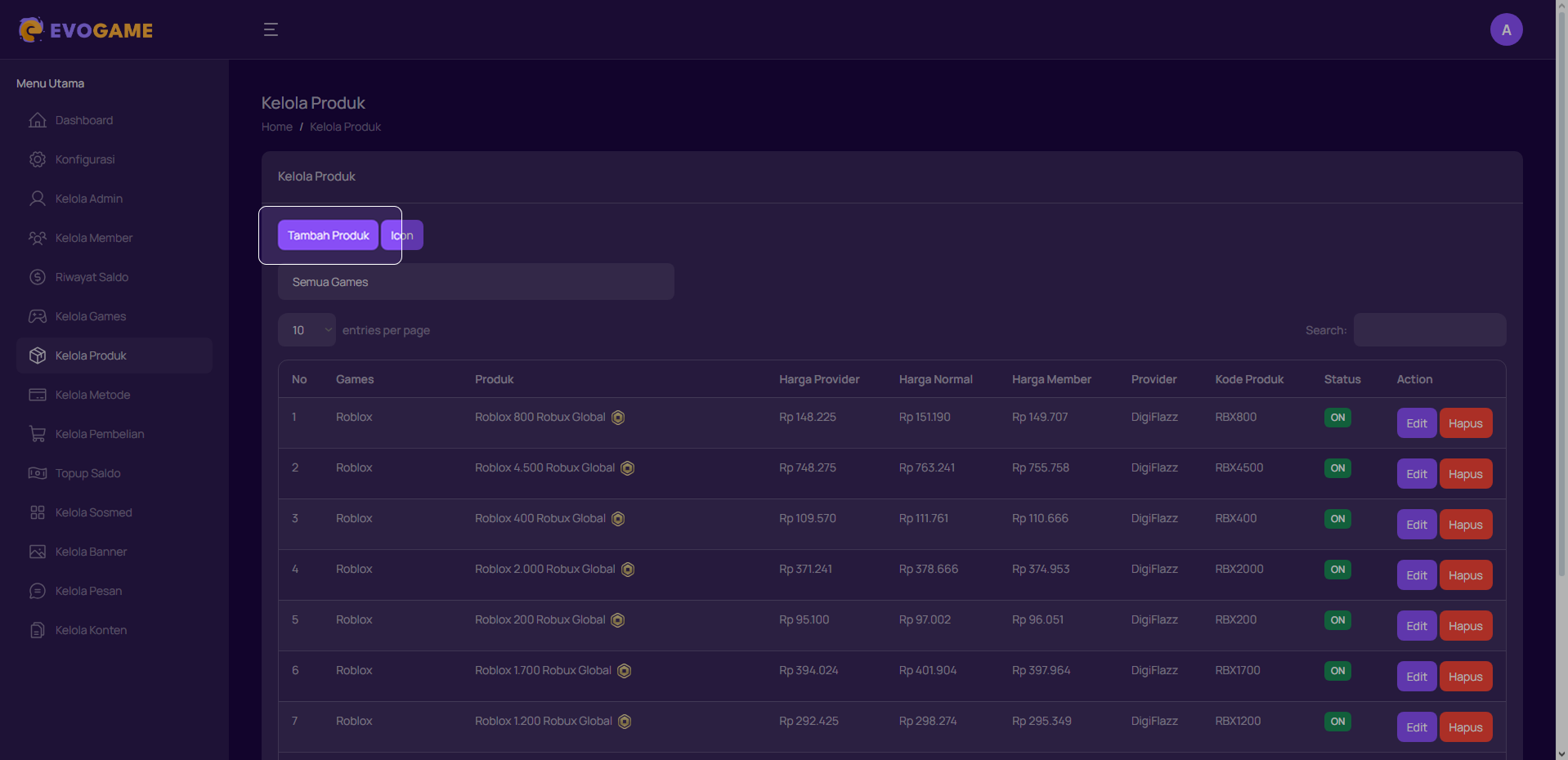This screenshot has width=1568, height=760.
Task: Click the Icon button
Action: tap(402, 235)
